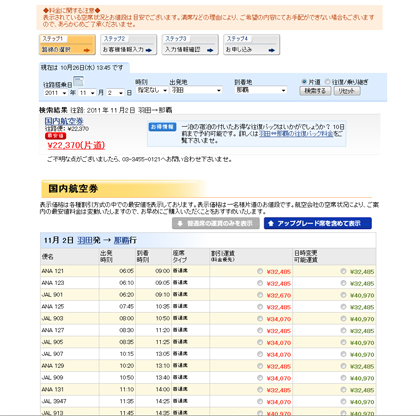The image size is (420, 416).
Task: Click the 現在は 10月26日(水) 13:45 timestamp text
Action: (82, 68)
